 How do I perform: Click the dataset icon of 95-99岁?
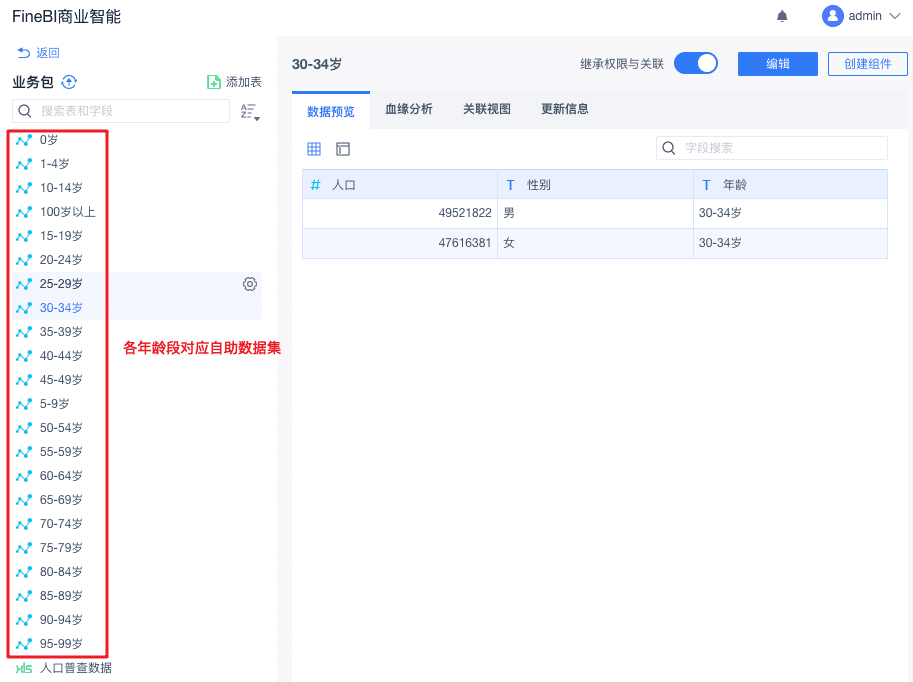(x=24, y=644)
